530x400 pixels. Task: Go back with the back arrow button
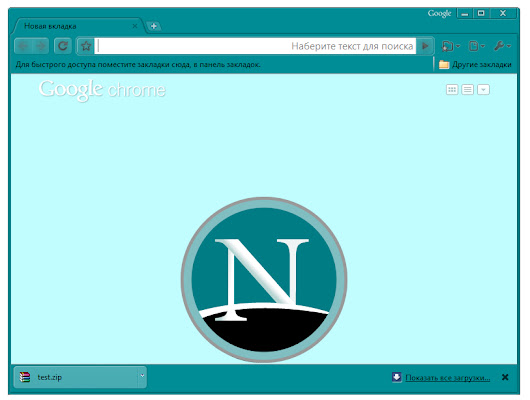pyautogui.click(x=24, y=46)
